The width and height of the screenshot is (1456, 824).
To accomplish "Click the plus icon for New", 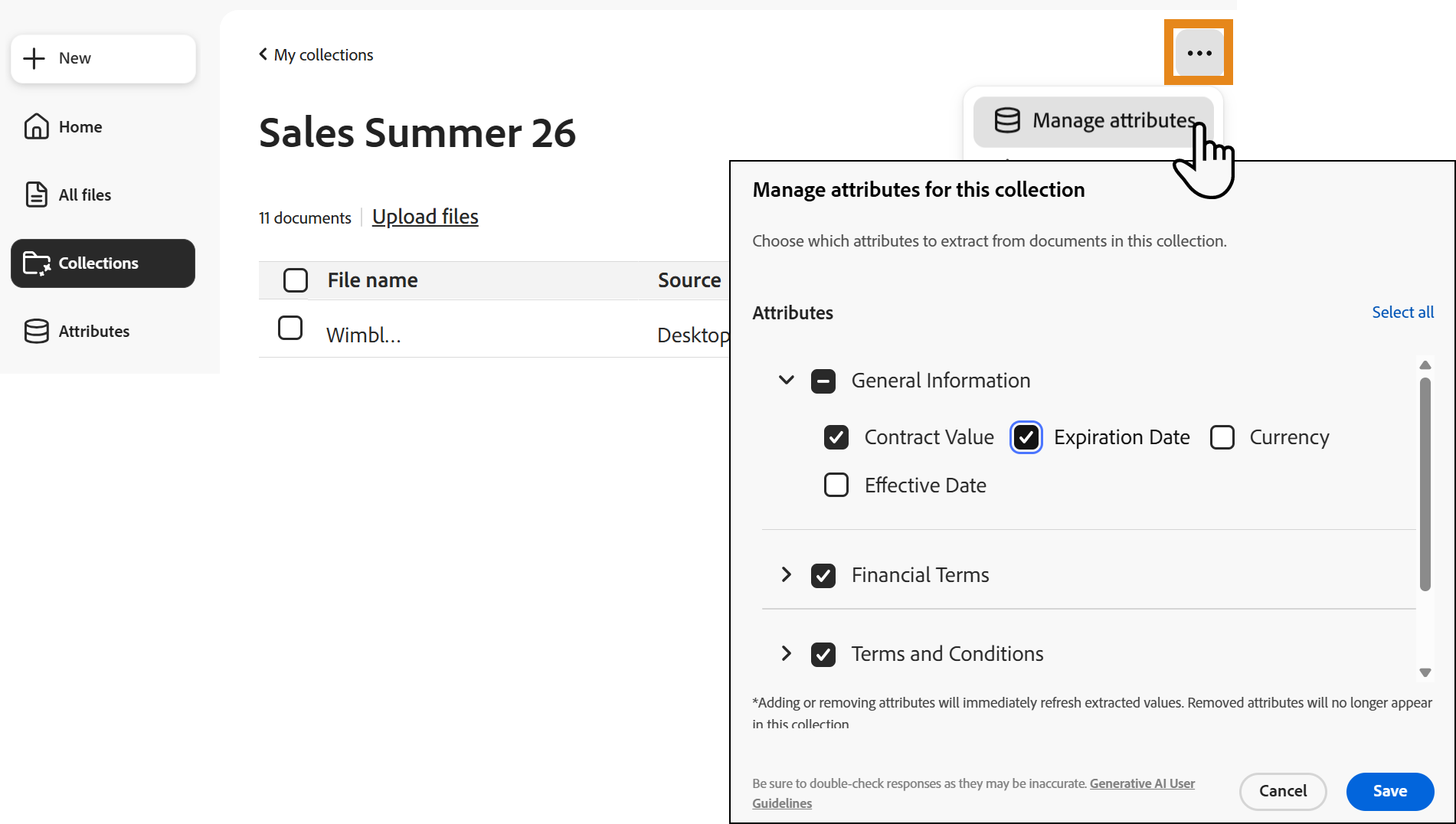I will 34,58.
